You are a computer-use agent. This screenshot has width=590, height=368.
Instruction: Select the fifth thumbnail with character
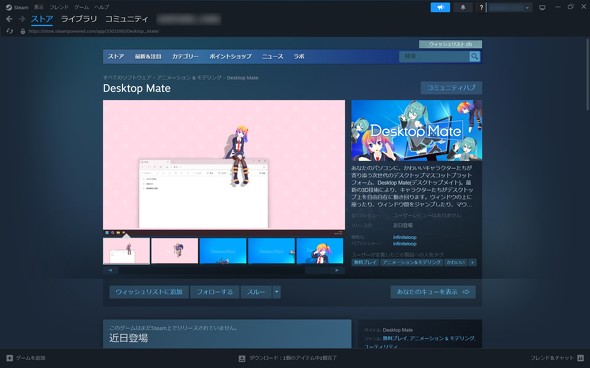(x=320, y=251)
